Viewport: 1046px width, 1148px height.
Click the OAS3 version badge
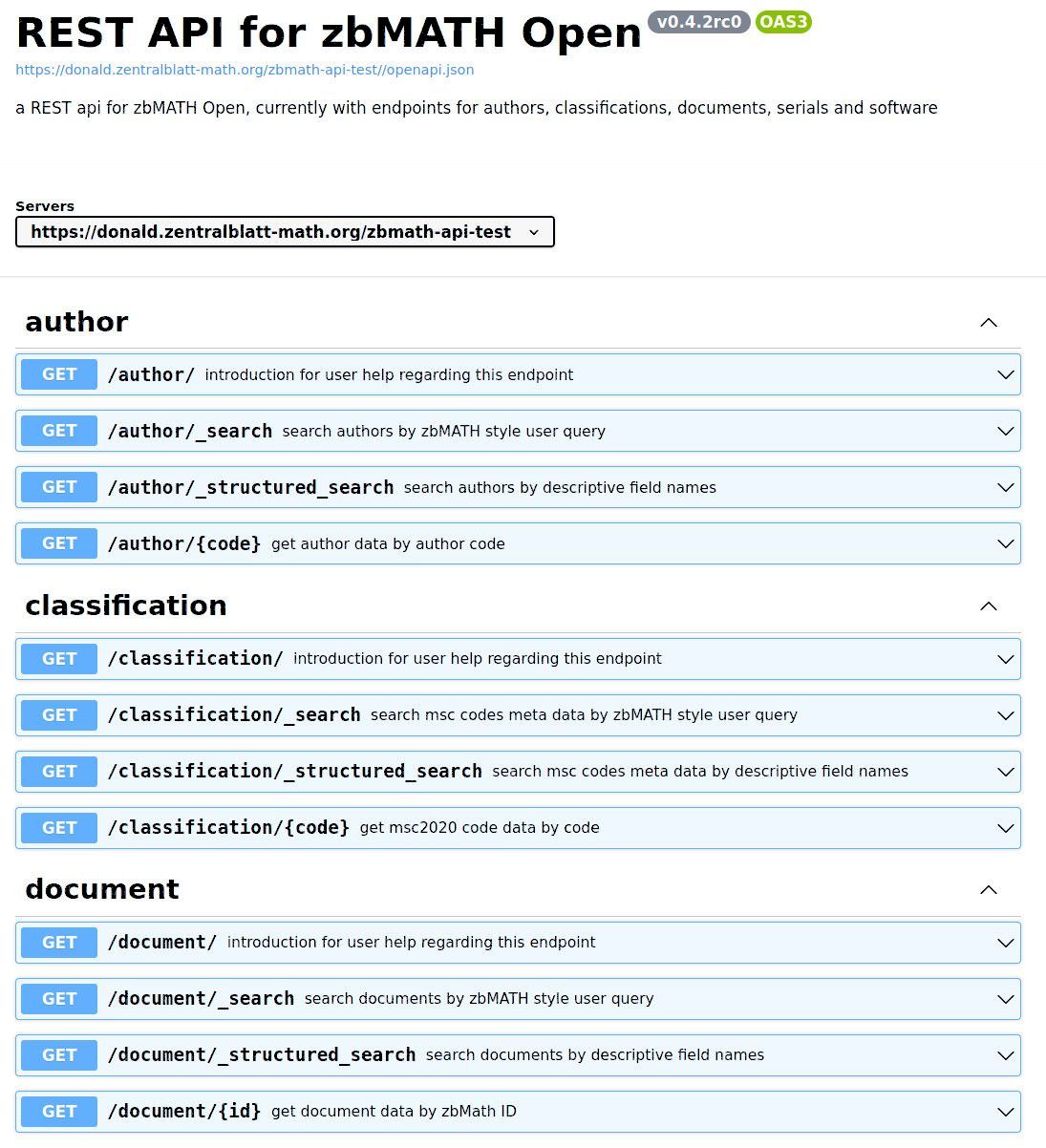coord(783,22)
